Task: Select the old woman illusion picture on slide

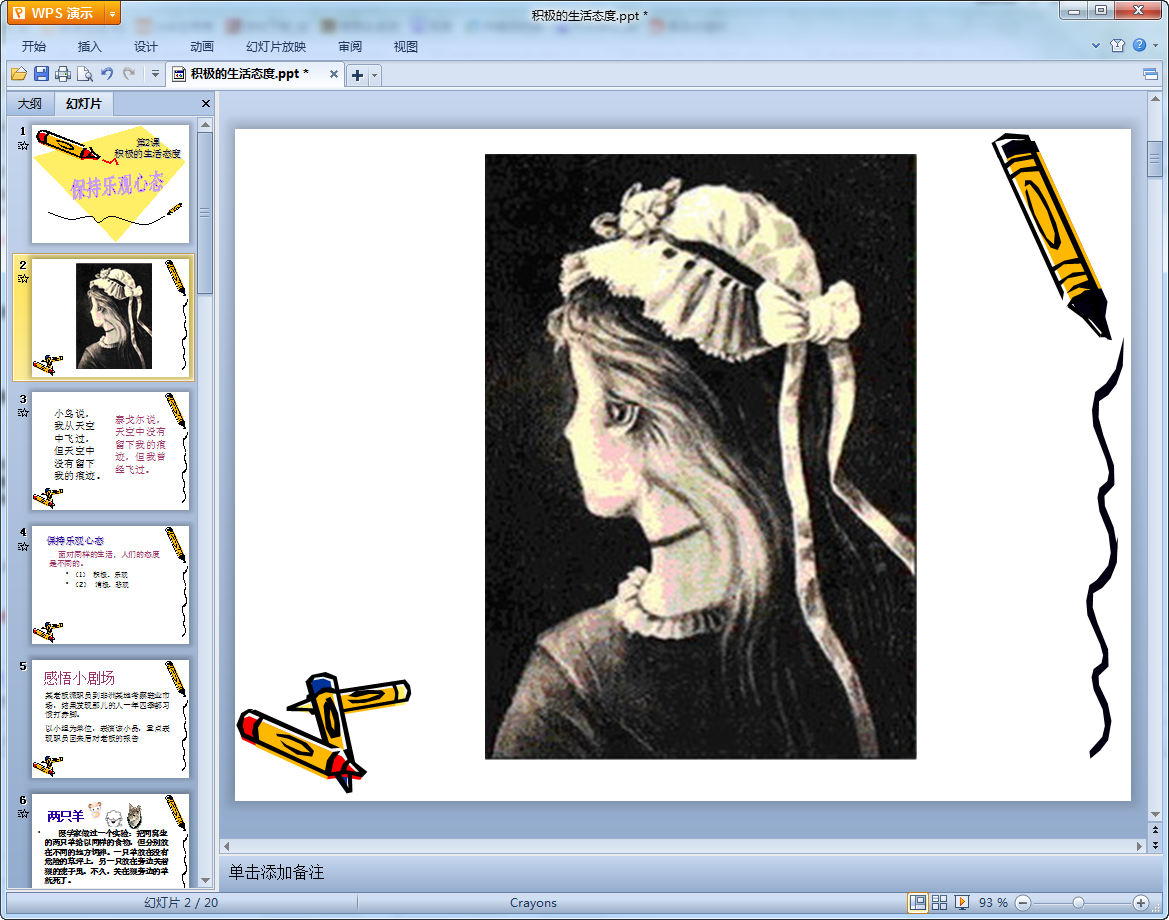Action: coord(700,456)
